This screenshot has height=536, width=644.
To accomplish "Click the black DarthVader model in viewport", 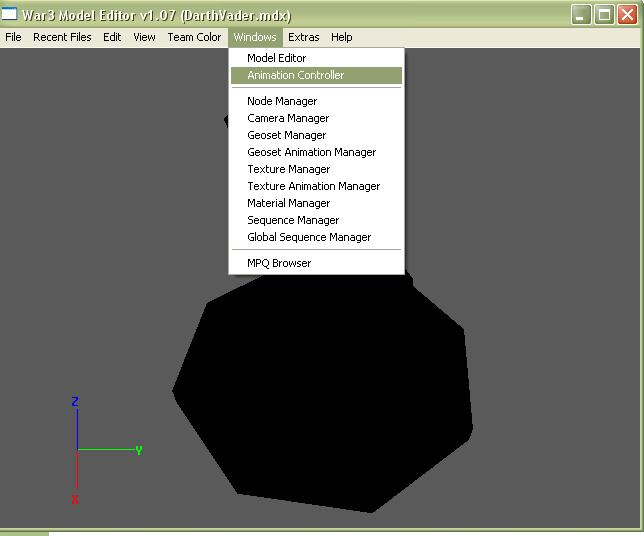I will pyautogui.click(x=324, y=394).
